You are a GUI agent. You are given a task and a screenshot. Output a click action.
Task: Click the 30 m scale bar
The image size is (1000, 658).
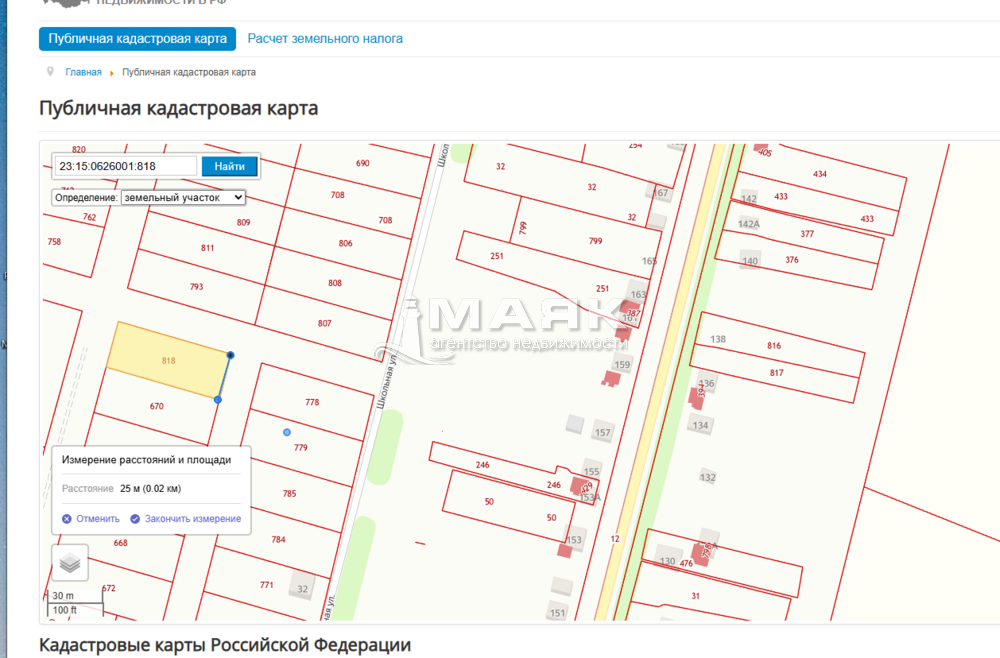pyautogui.click(x=75, y=602)
